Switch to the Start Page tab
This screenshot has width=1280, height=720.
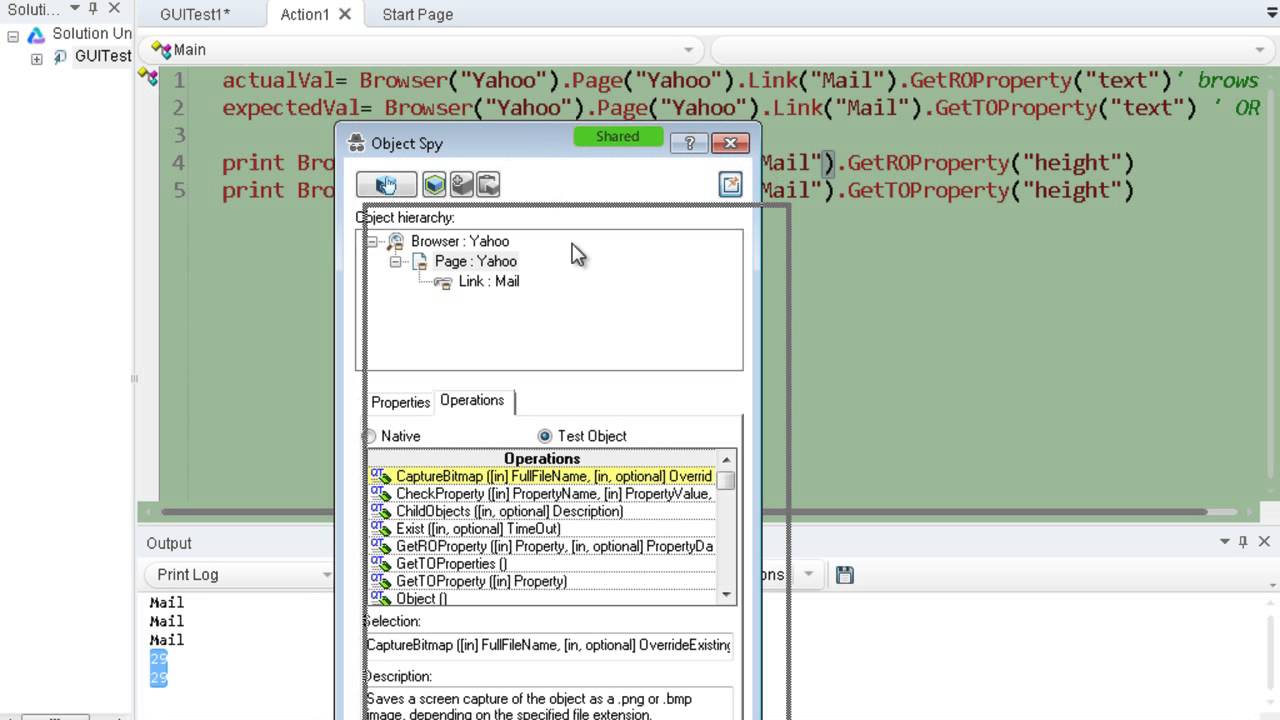pos(418,15)
